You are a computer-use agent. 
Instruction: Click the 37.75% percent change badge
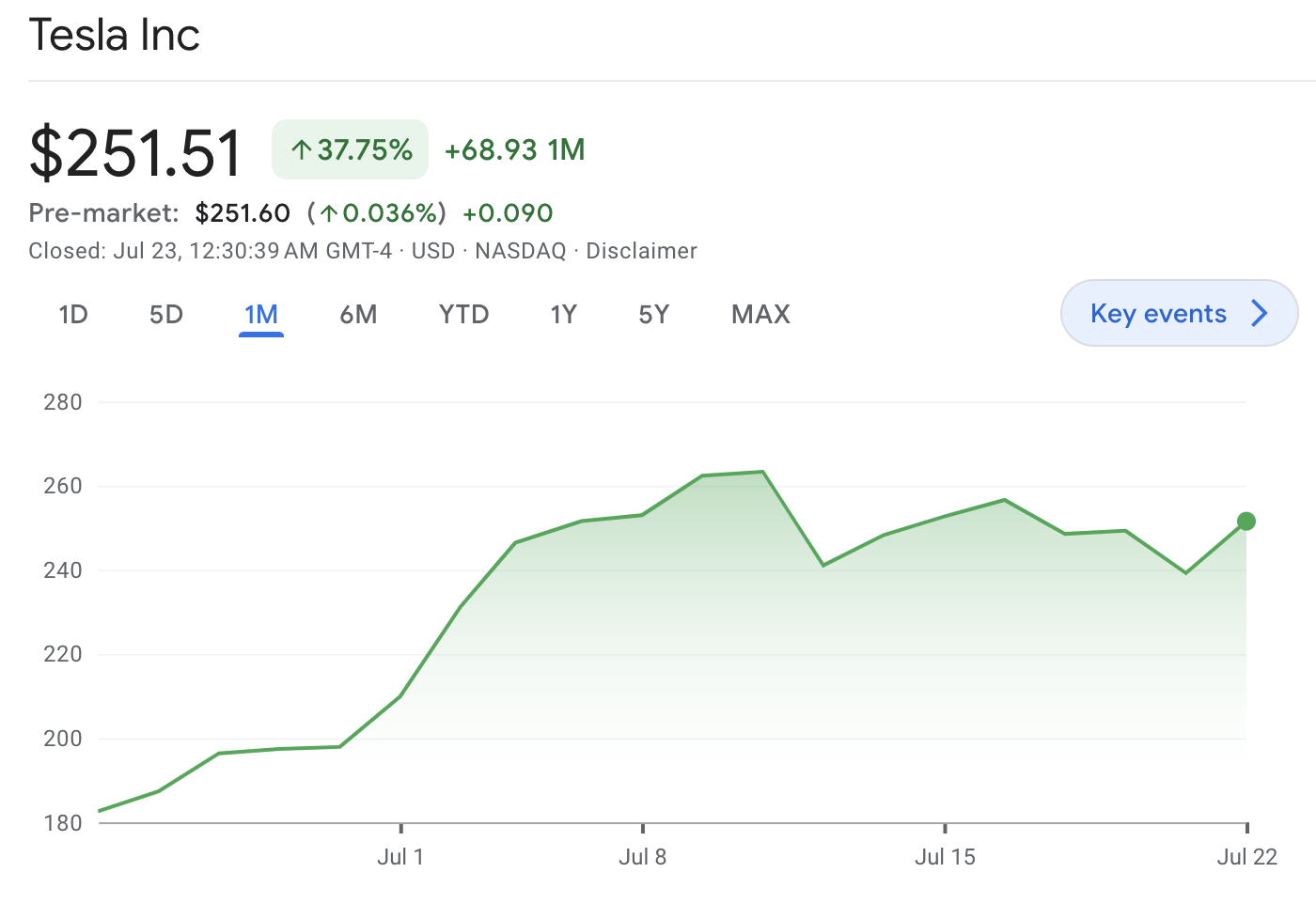pyautogui.click(x=351, y=149)
